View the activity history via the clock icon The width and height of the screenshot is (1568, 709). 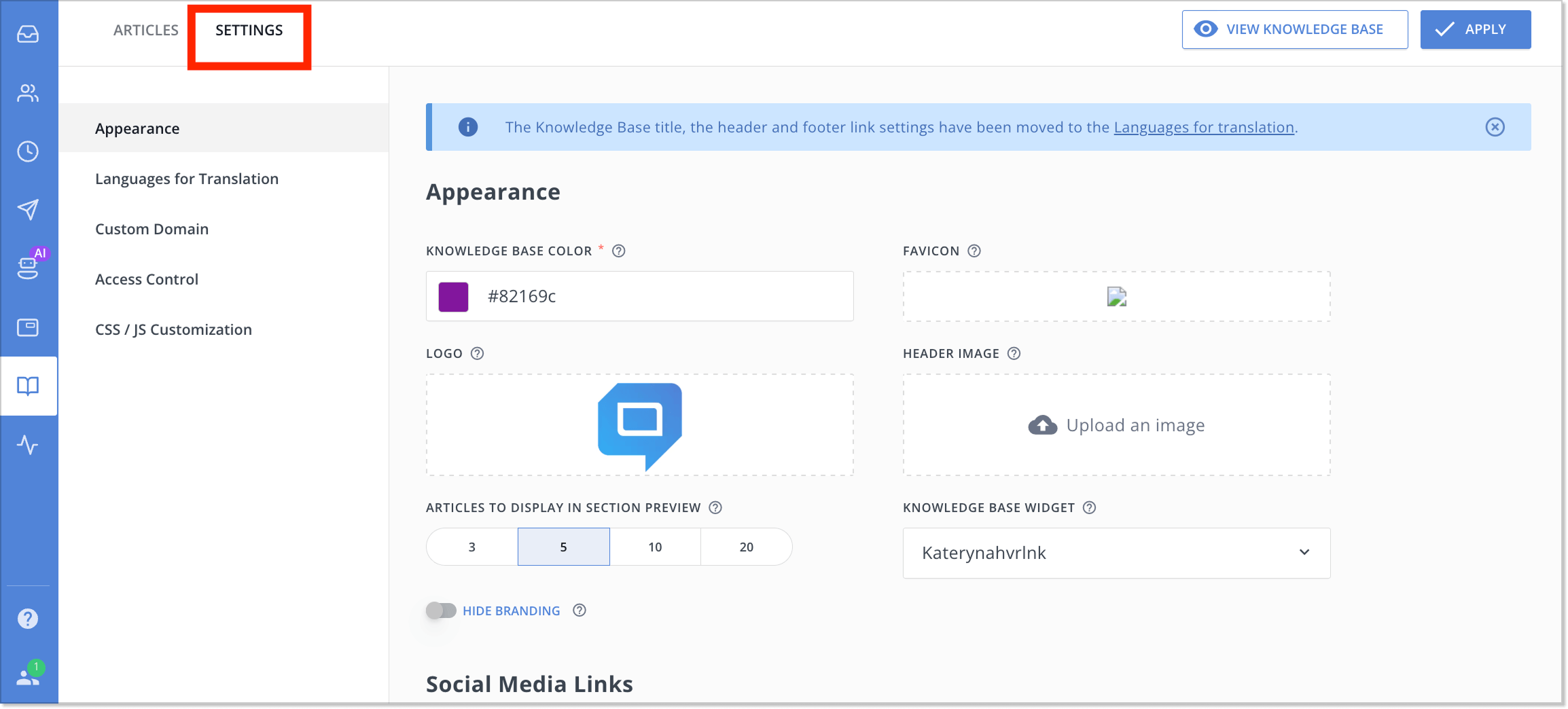(28, 151)
